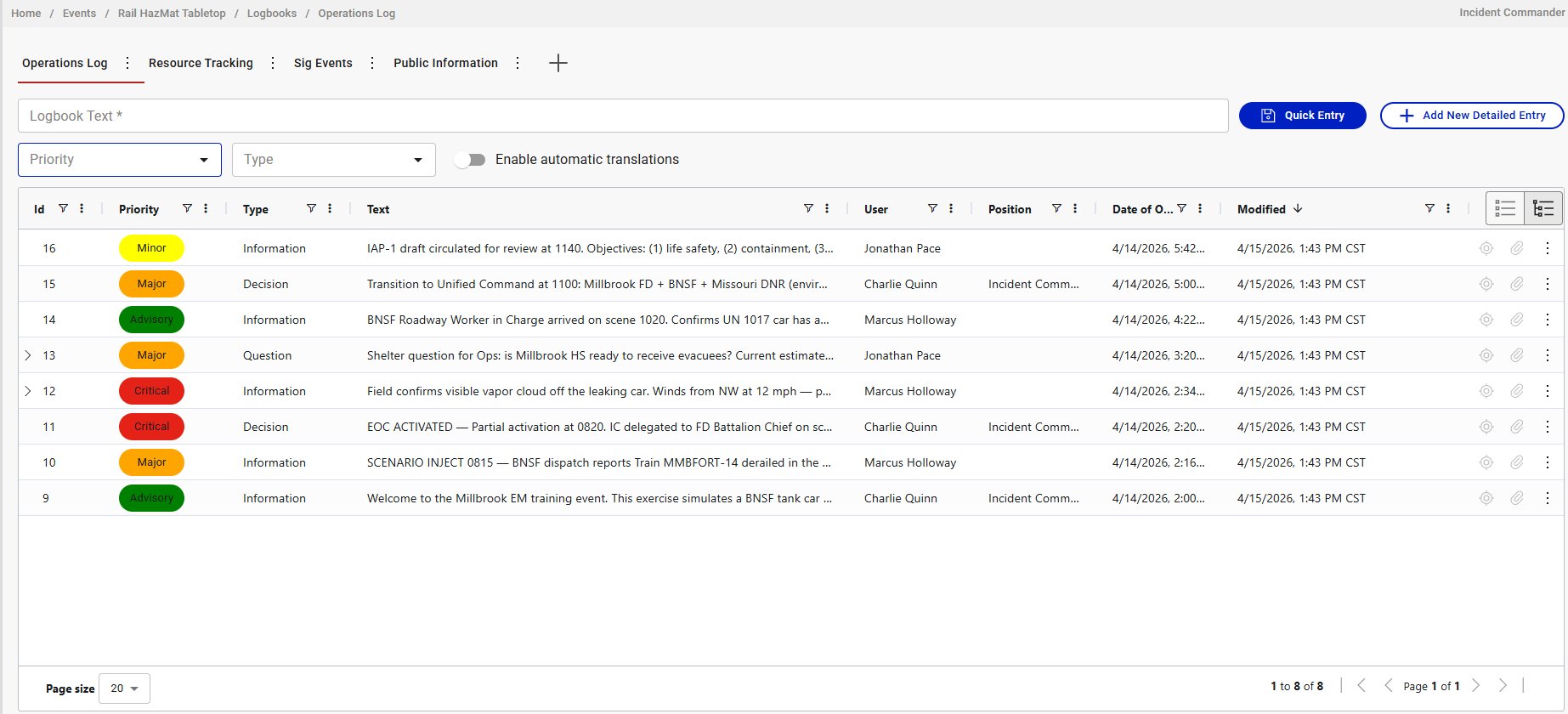This screenshot has width=1568, height=714.
Task: Expand row 13 child entries
Action: [28, 355]
